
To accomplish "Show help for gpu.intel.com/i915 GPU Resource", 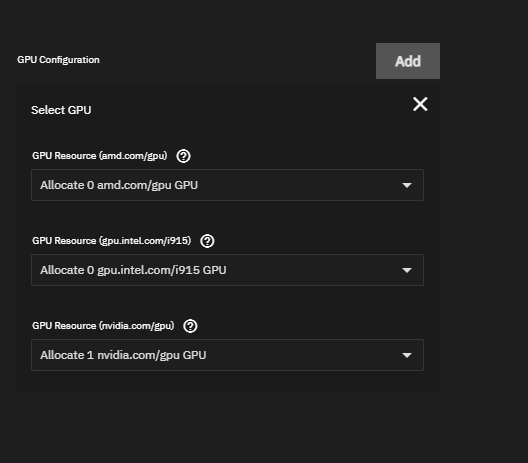I will 207,241.
